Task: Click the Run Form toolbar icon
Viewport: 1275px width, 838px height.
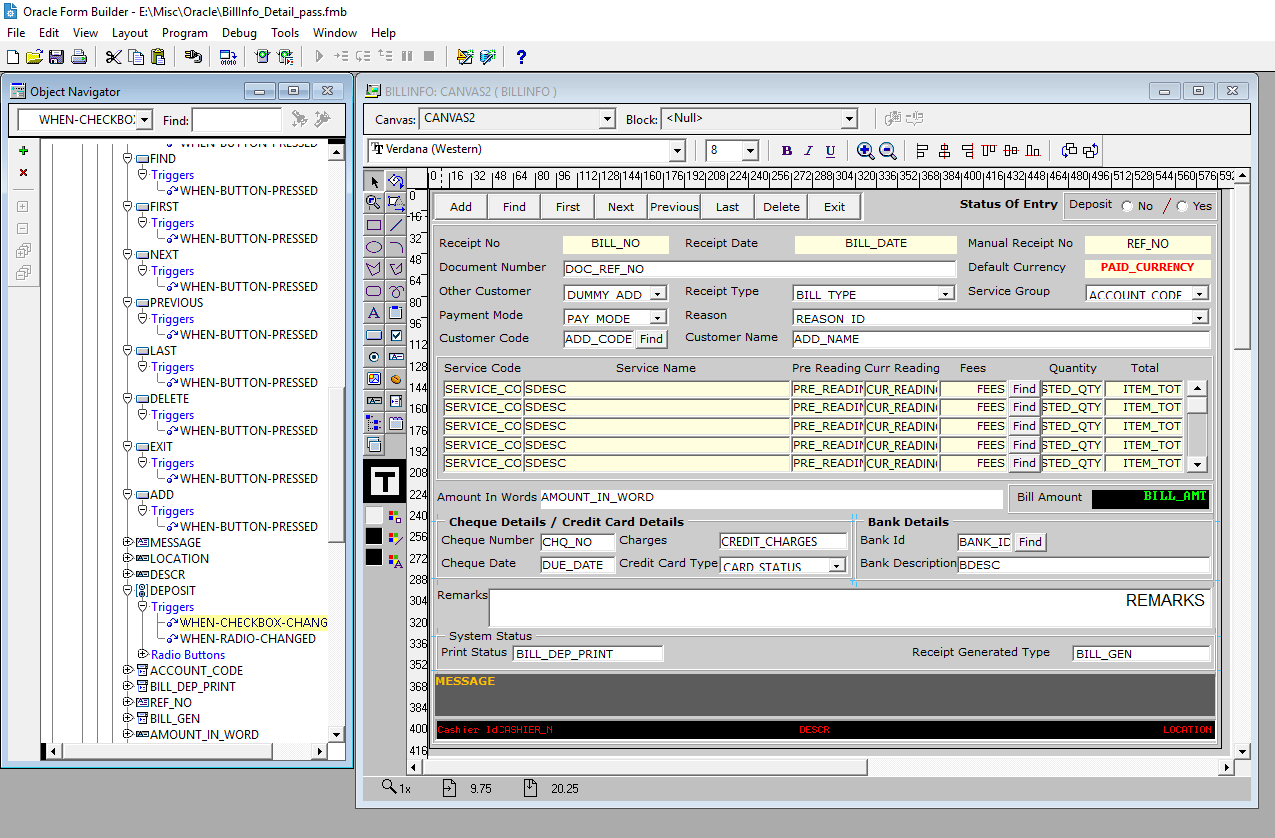Action: point(262,57)
